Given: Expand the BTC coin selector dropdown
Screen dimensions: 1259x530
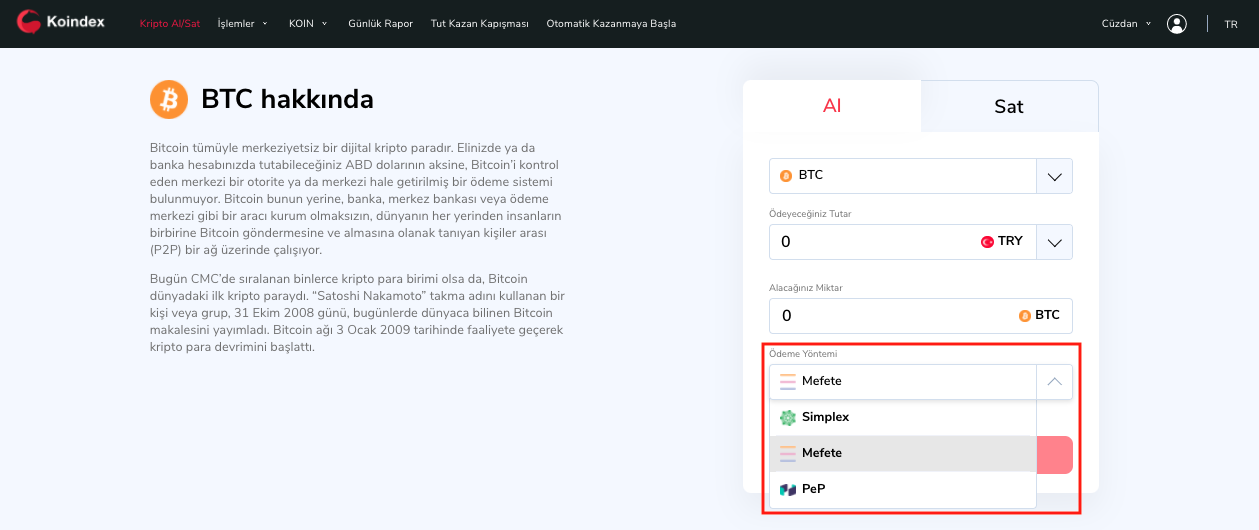Looking at the screenshot, I should [x=1054, y=176].
